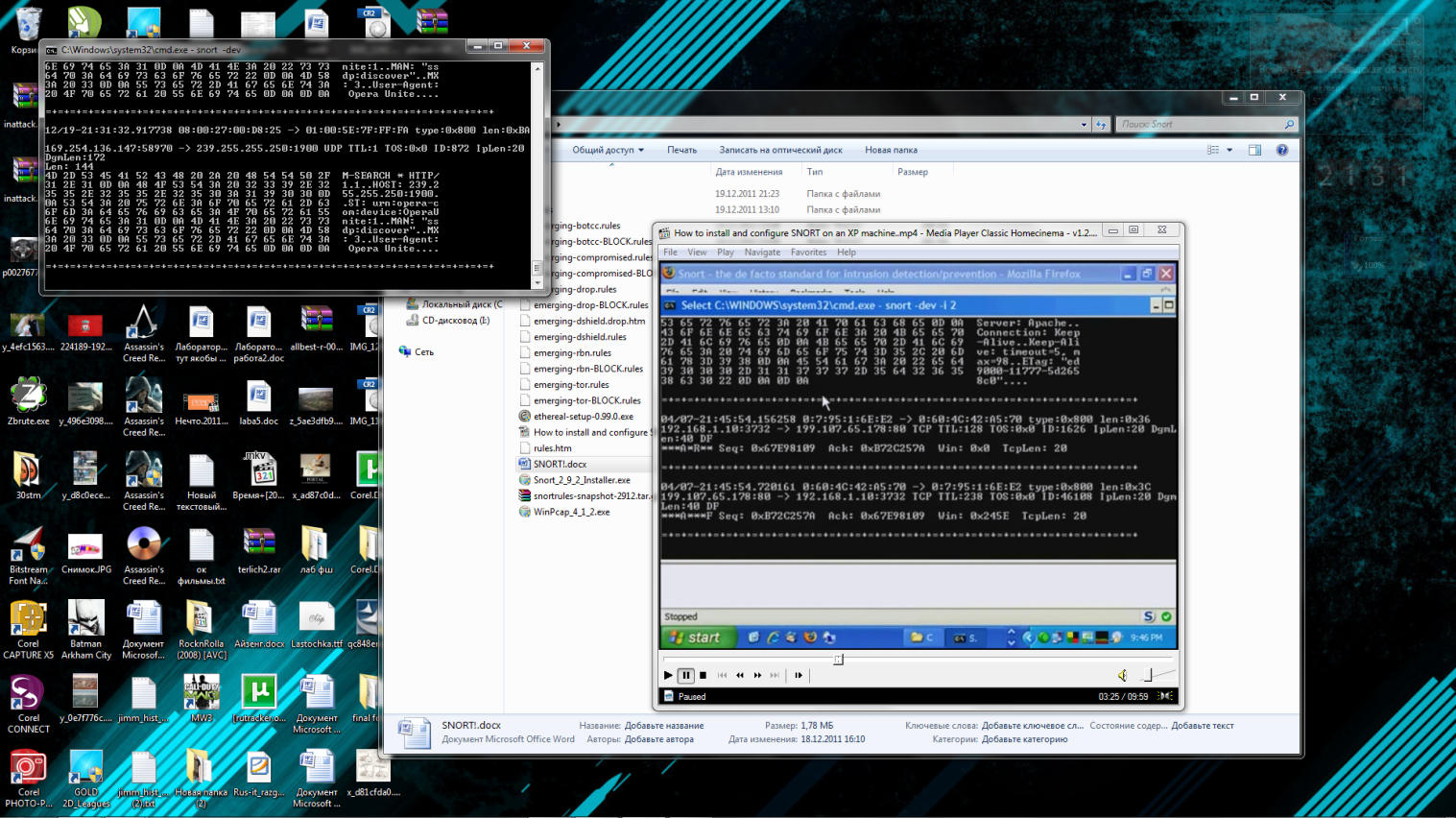Open the terlich2.rar archive icon

click(x=259, y=550)
